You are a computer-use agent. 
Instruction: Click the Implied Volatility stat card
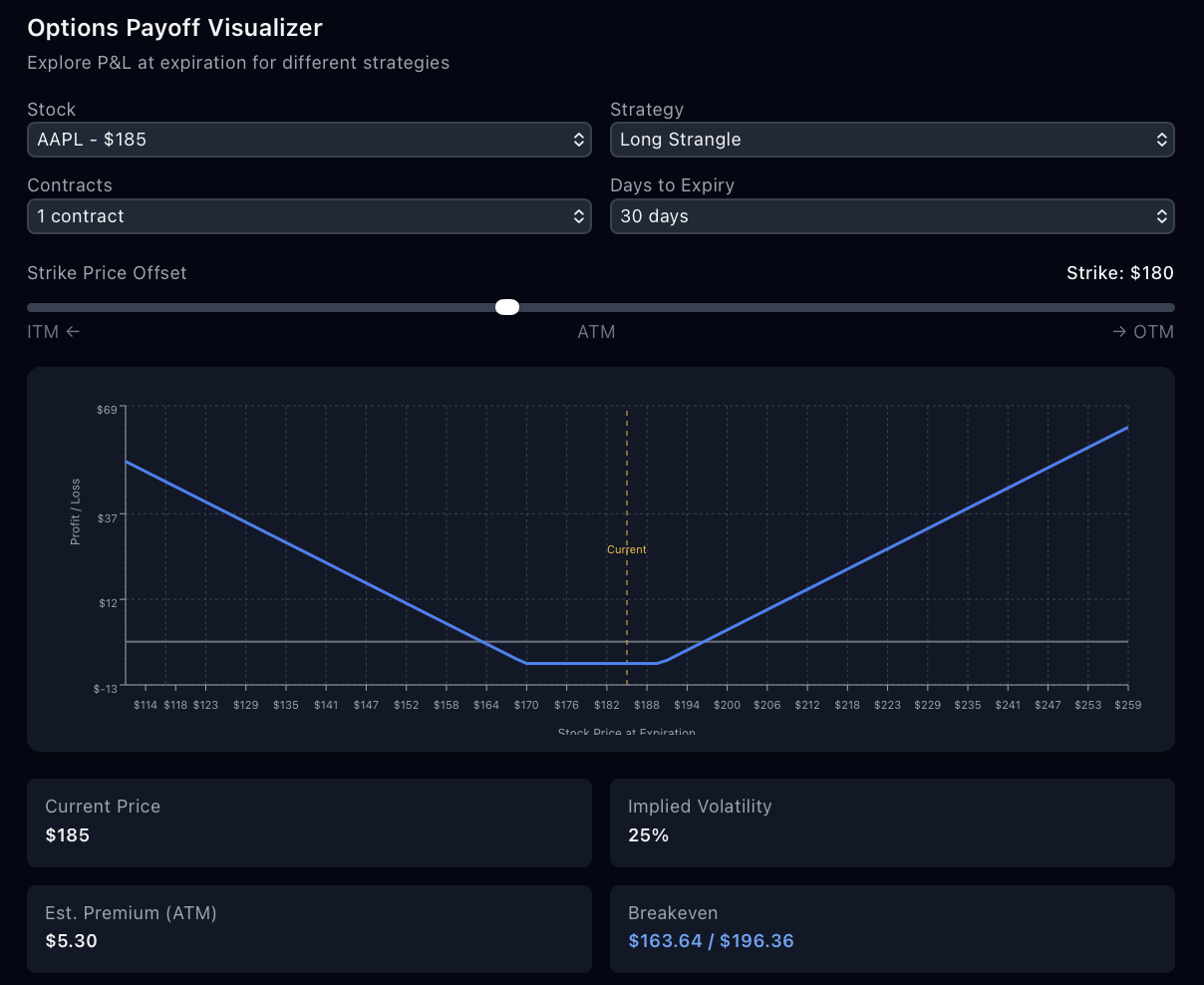point(892,822)
